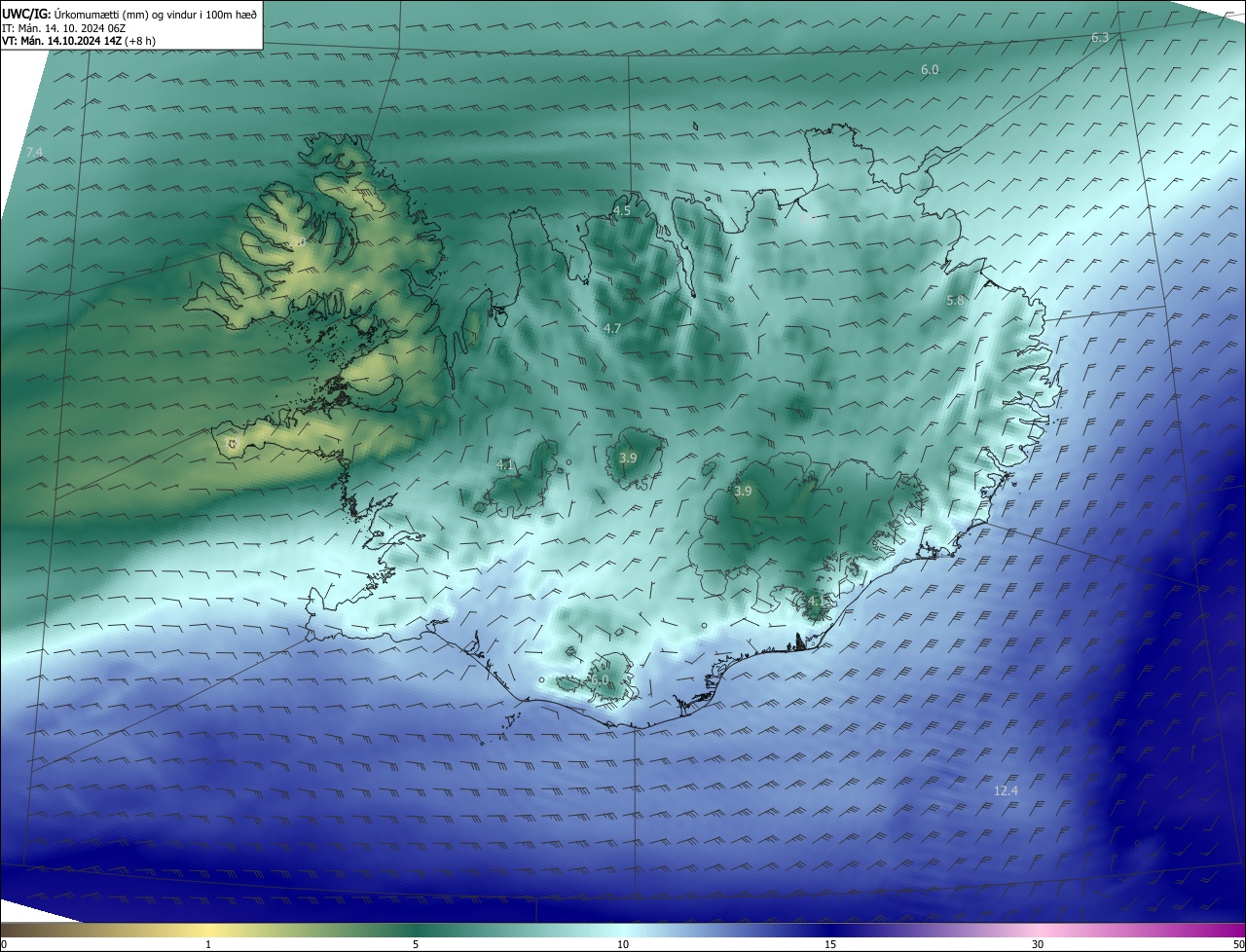This screenshot has width=1246, height=952.
Task: Click the 6.3 value label on the map
Action: click(x=1100, y=37)
